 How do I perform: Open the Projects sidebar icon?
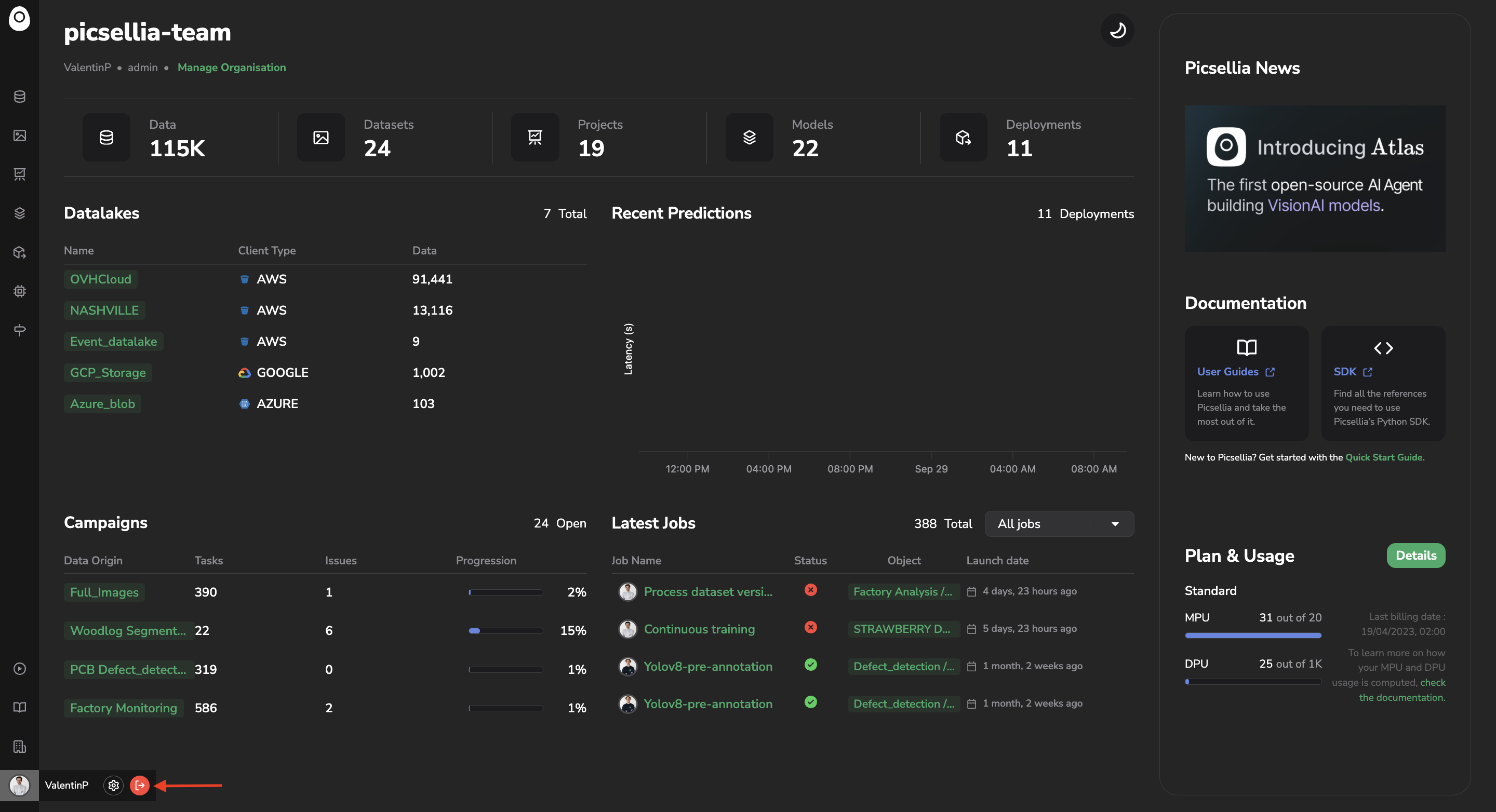point(20,174)
